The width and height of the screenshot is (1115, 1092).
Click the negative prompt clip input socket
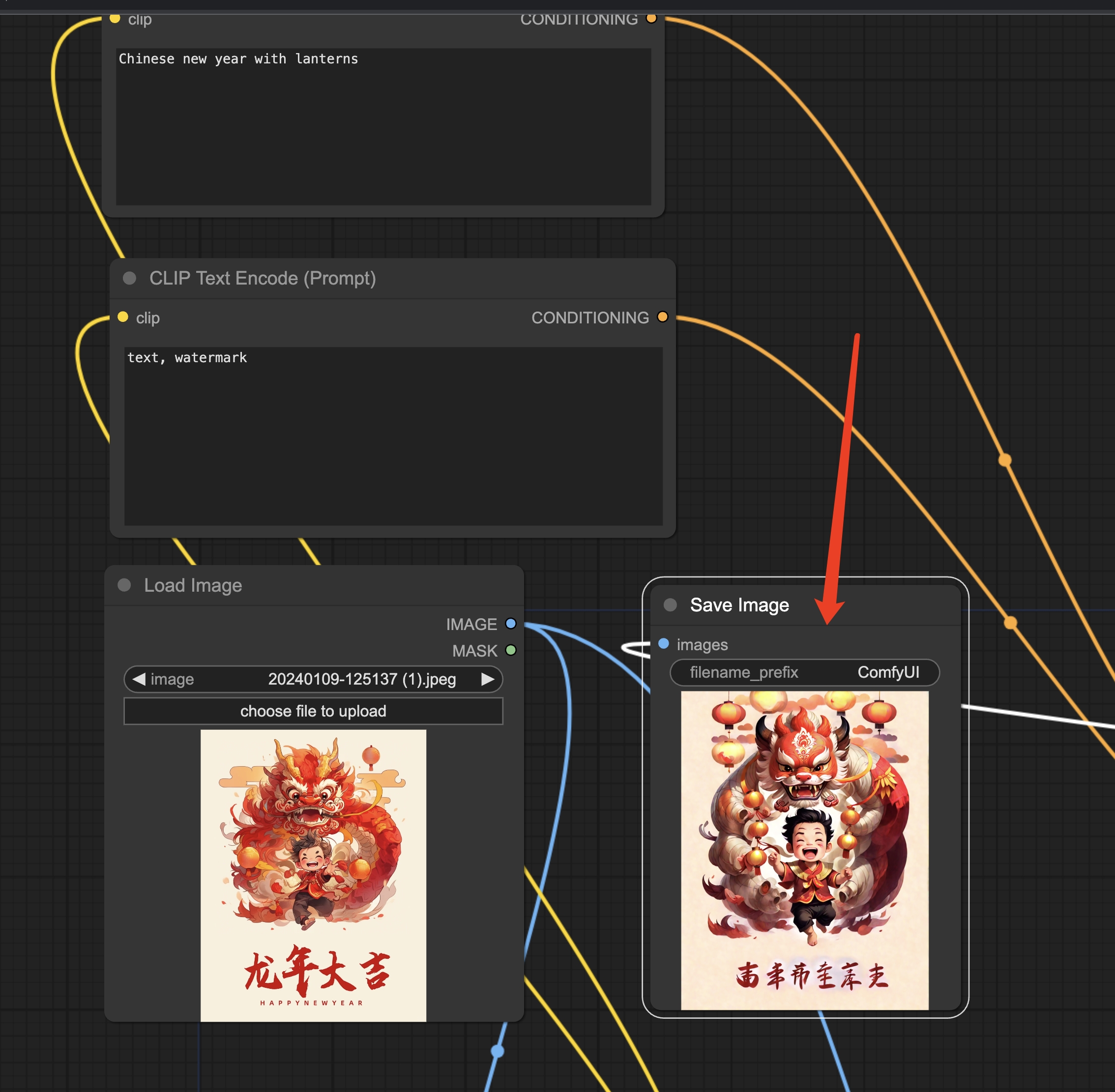click(123, 316)
